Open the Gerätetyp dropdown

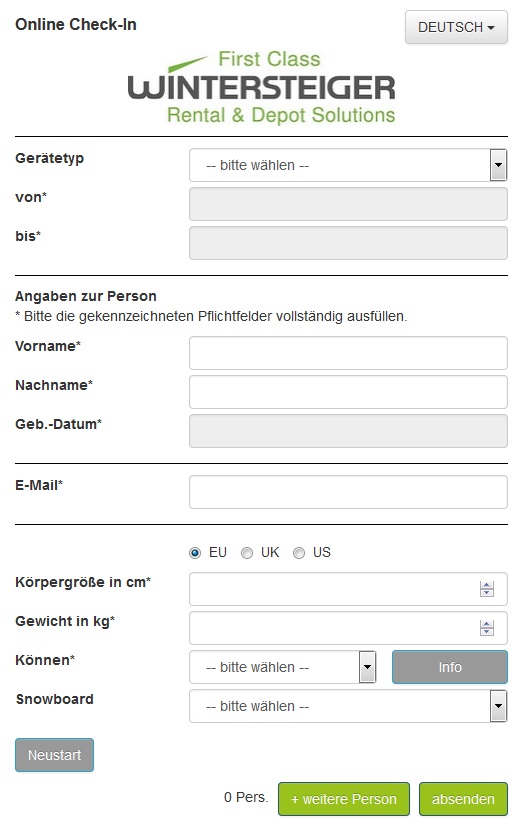pos(348,165)
